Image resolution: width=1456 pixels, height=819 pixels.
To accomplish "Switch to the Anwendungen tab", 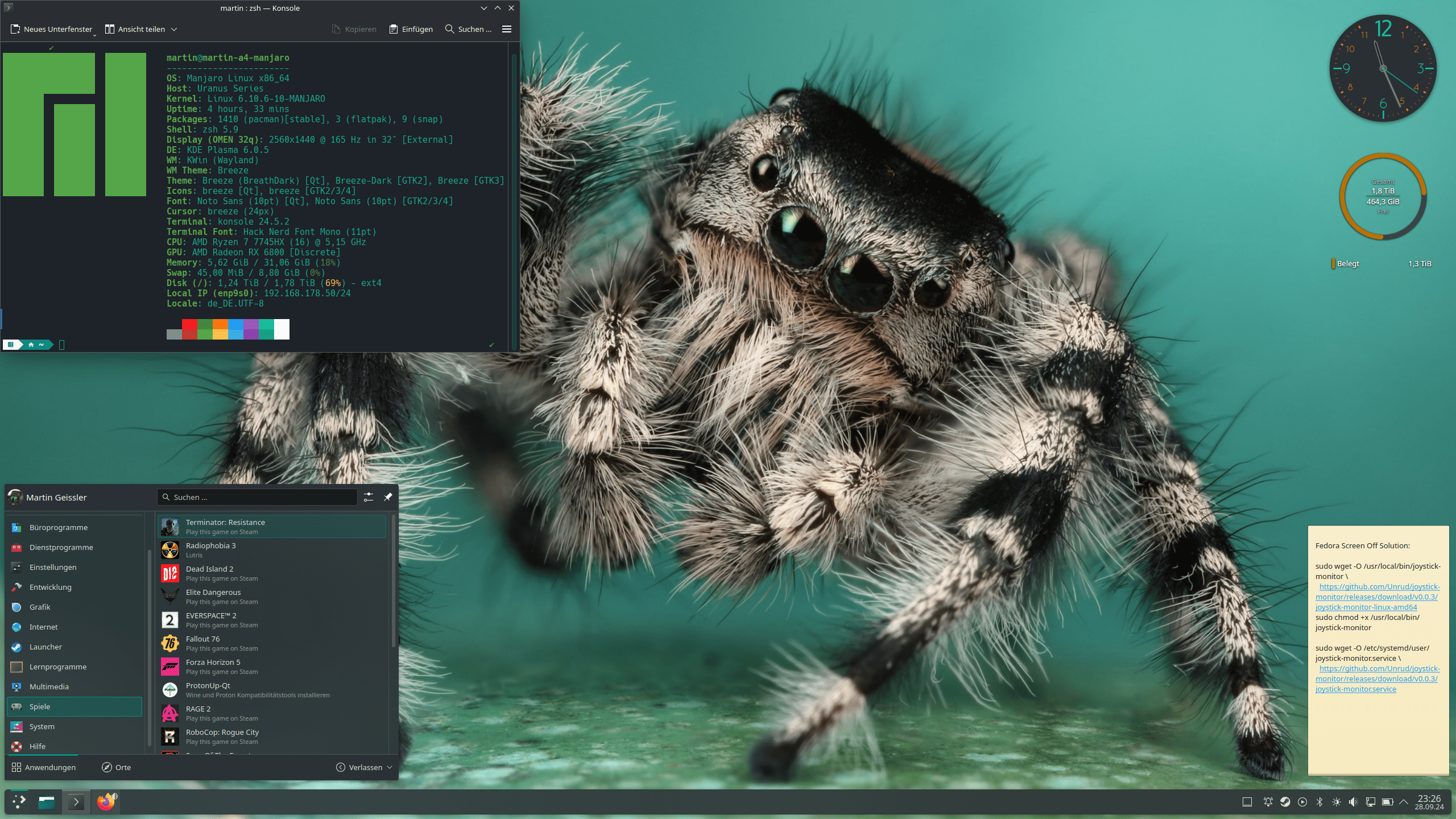I will 43,767.
